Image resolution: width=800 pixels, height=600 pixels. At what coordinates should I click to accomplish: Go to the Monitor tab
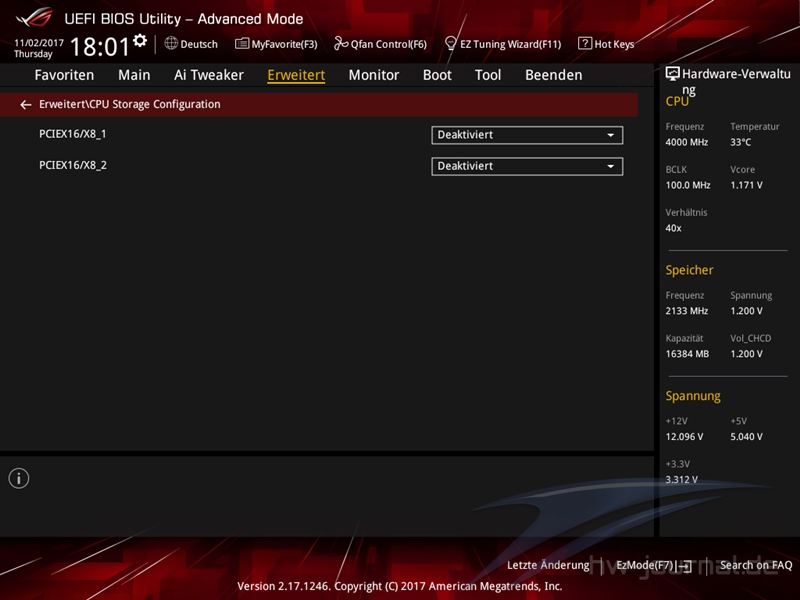click(373, 75)
